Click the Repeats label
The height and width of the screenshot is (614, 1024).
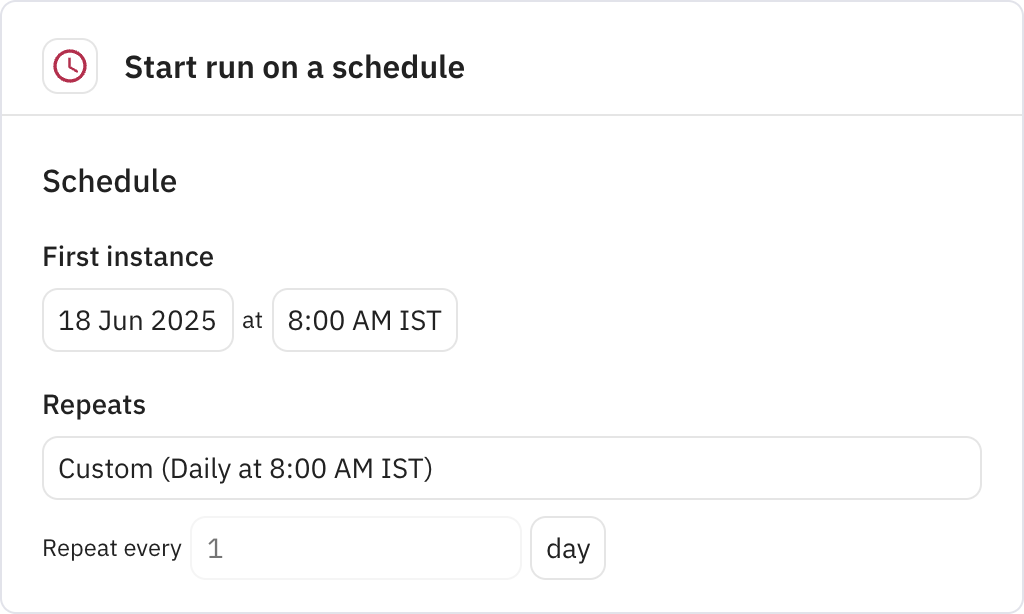[x=93, y=405]
